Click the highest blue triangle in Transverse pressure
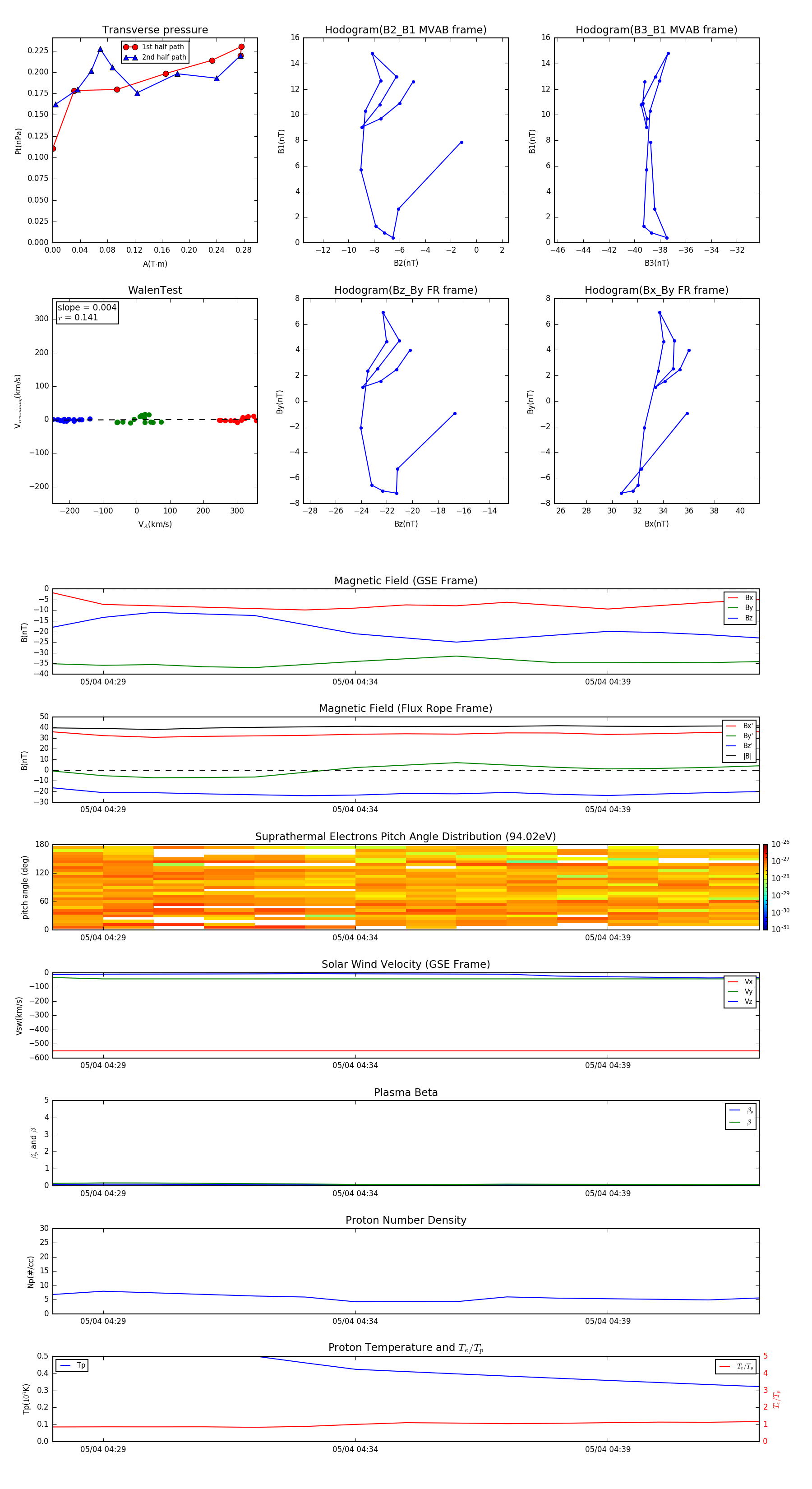Viewport: 812px width, 1489px height. tap(100, 49)
